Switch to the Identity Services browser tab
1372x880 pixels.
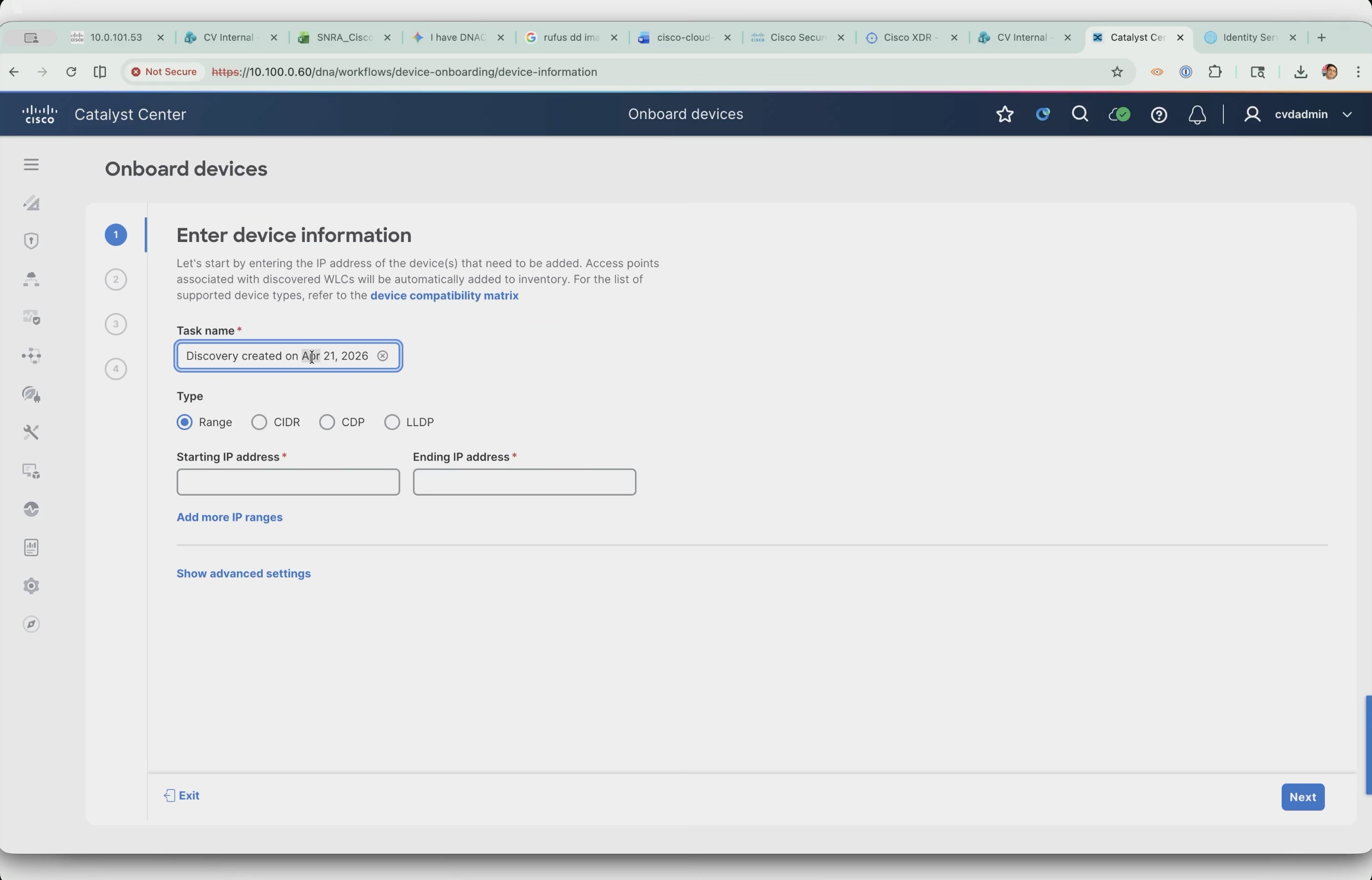(x=1251, y=38)
